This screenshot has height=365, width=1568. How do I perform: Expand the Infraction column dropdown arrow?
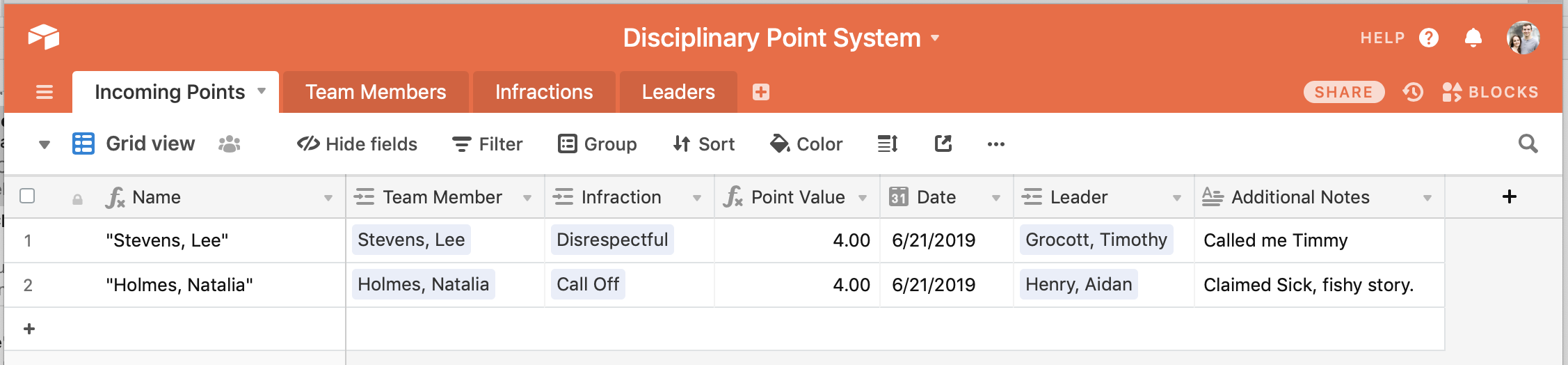696,199
